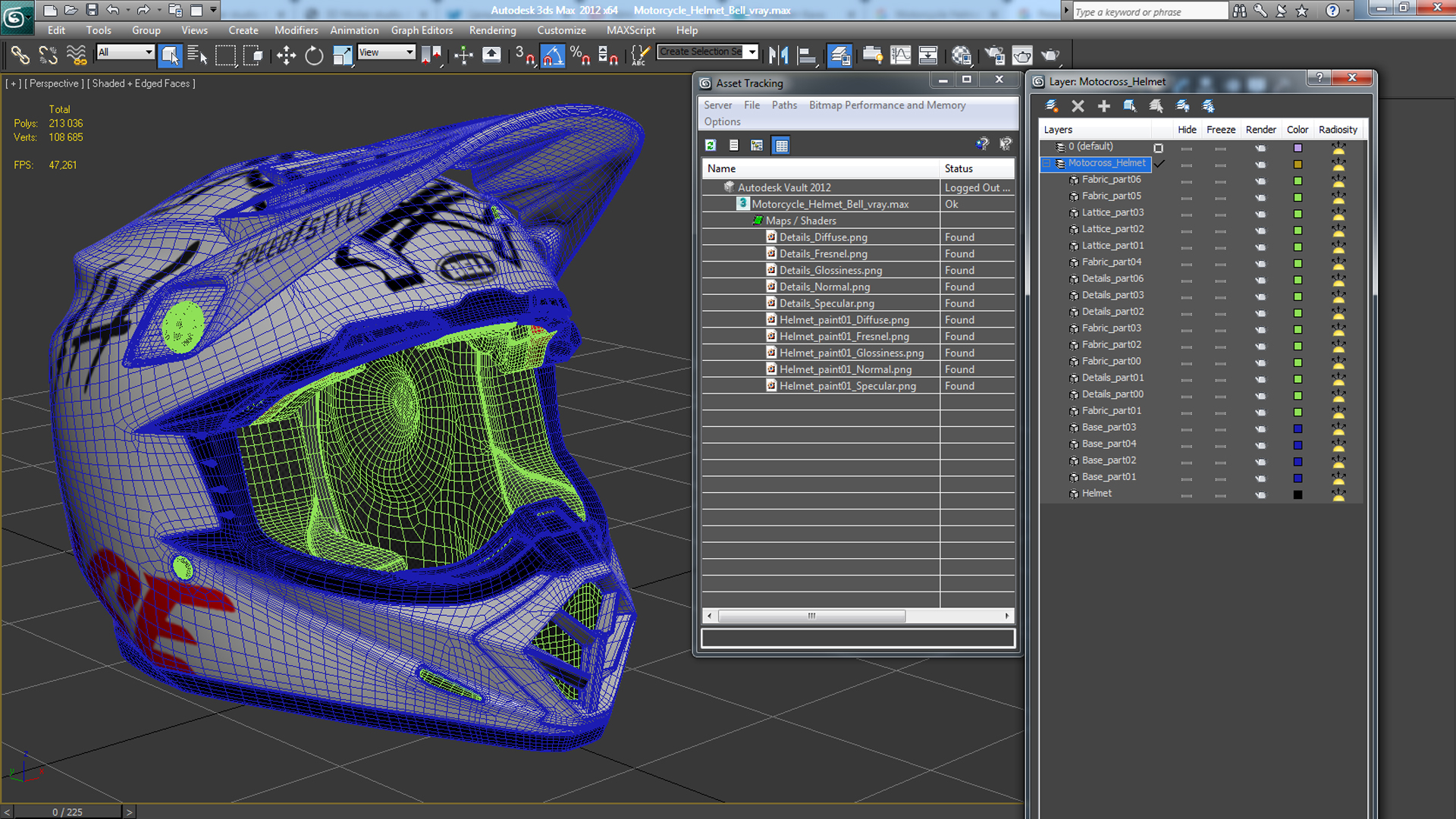Toggle current layer checkbox for 0 (default)
This screenshot has height=819, width=1456.
[1158, 148]
